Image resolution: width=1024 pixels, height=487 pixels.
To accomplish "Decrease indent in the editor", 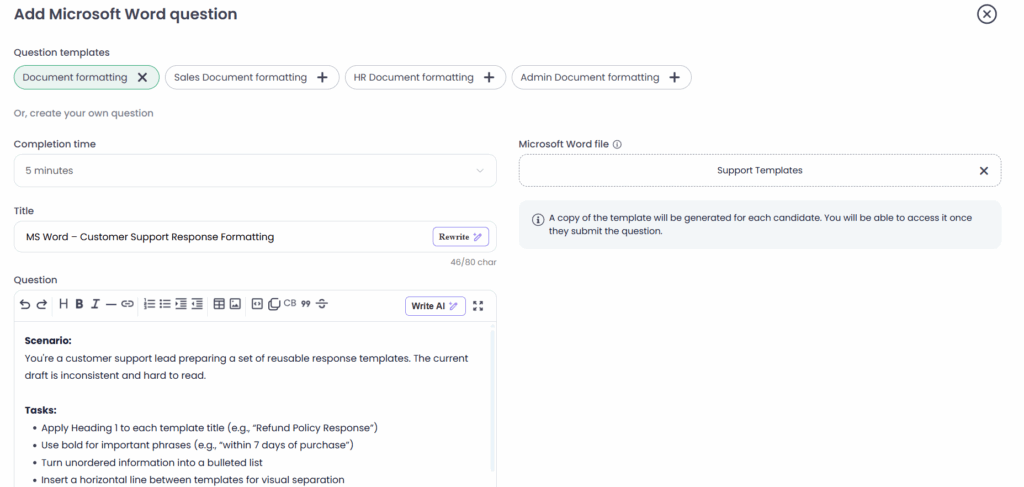I will tap(197, 304).
